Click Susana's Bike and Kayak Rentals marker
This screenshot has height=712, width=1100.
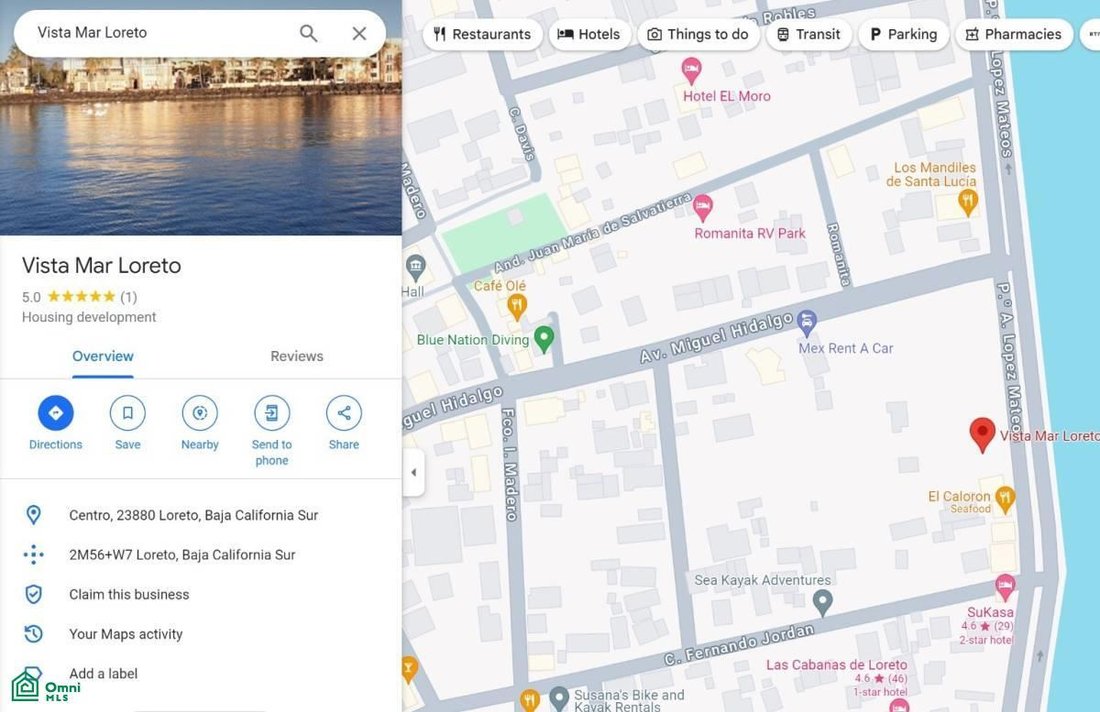558,697
